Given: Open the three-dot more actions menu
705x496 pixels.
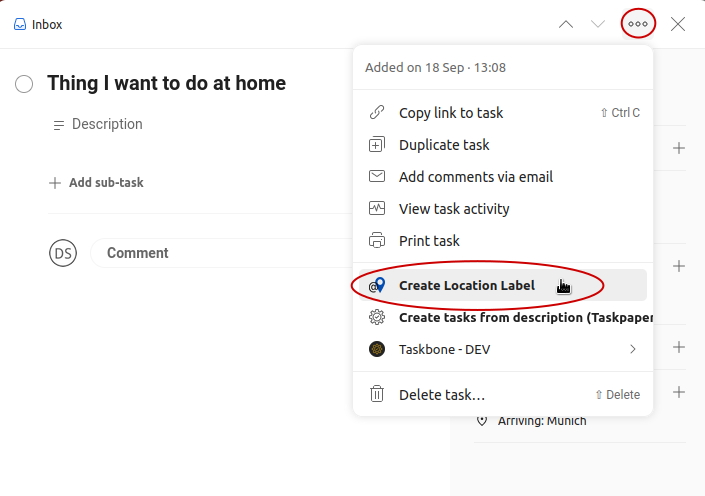Looking at the screenshot, I should pos(638,24).
